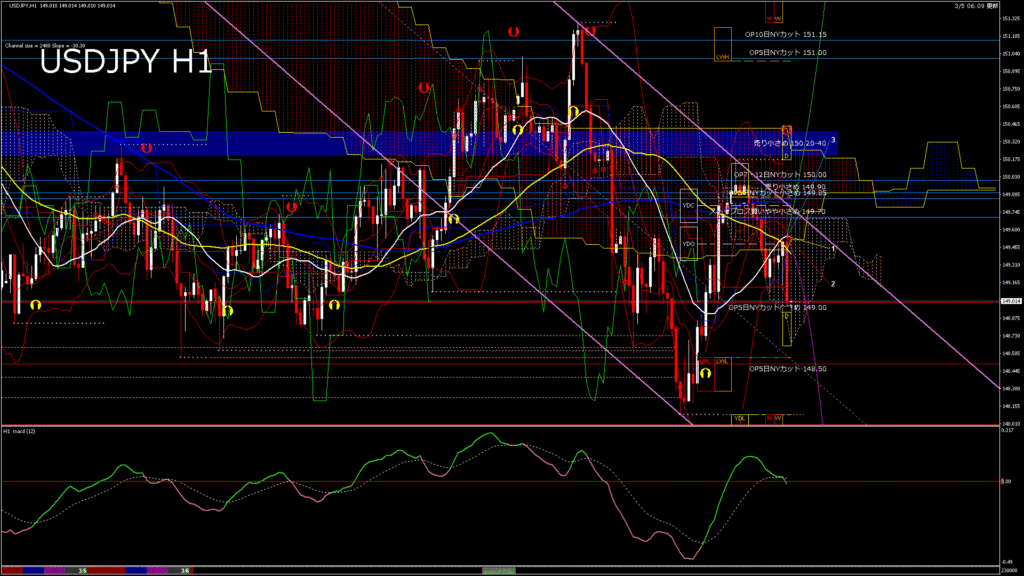Click the MACD 0.00 level tag on the axis
The height and width of the screenshot is (576, 1024).
[1006, 481]
